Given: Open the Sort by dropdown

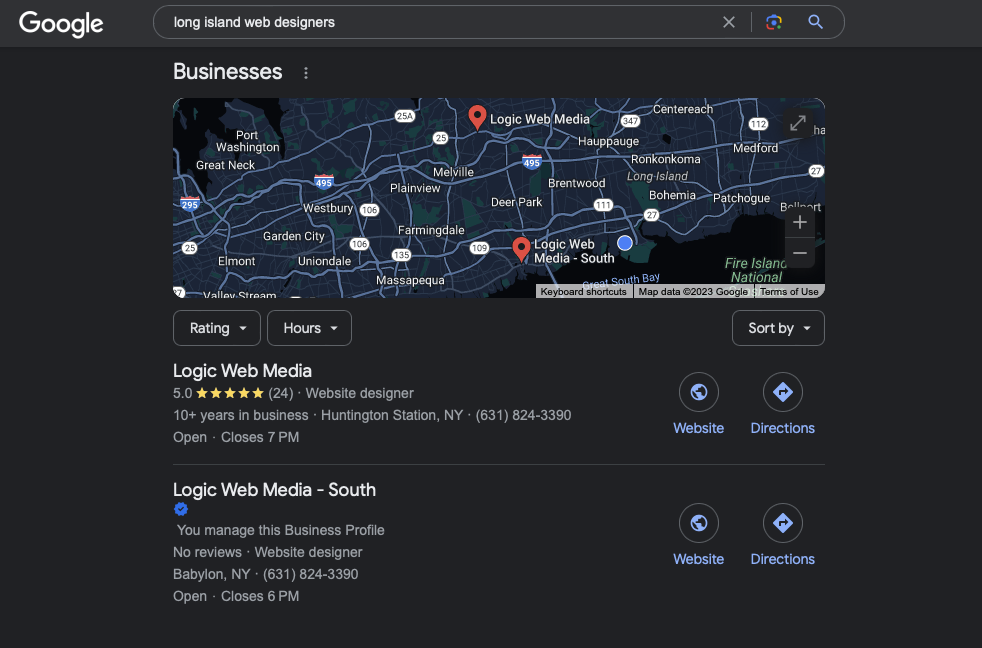Looking at the screenshot, I should (778, 328).
